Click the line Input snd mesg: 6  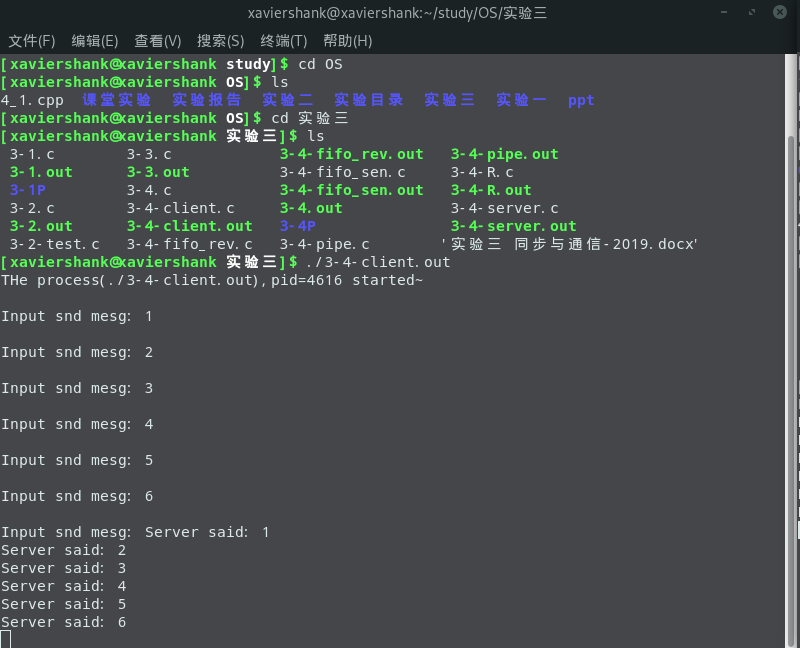tap(77, 496)
